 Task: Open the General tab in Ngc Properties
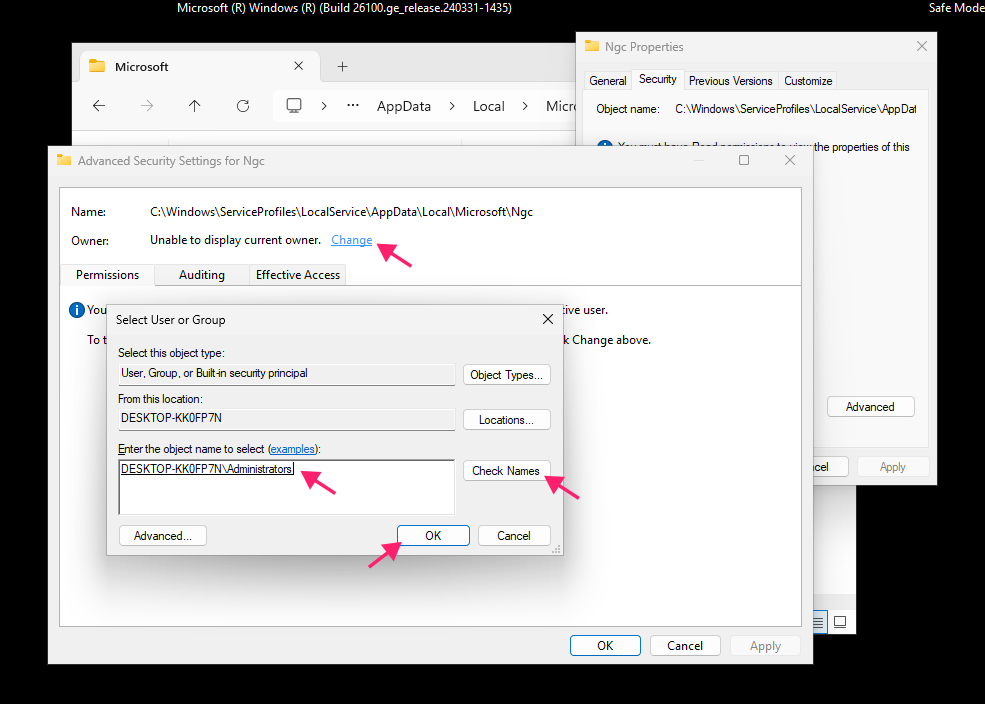(607, 80)
